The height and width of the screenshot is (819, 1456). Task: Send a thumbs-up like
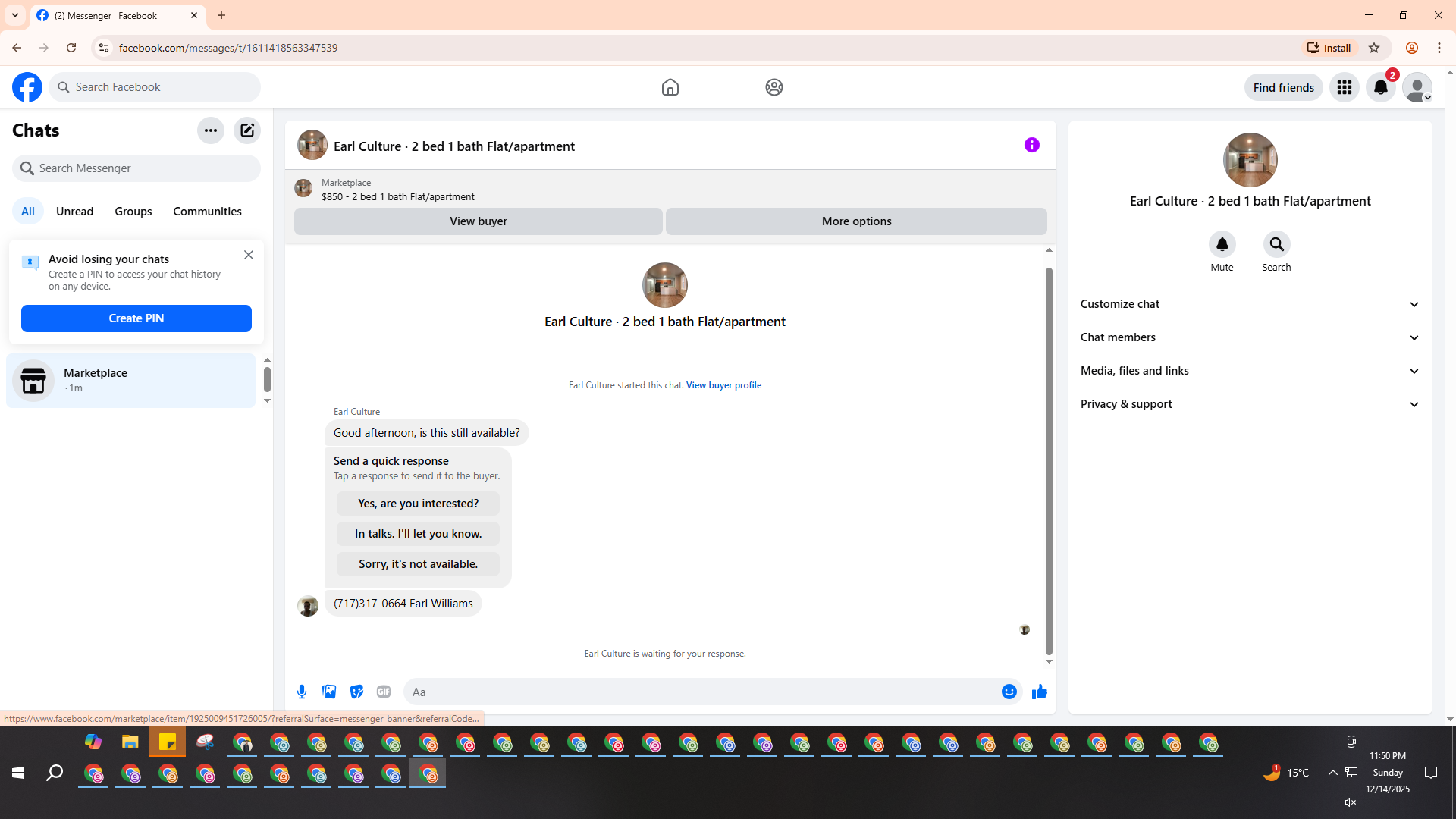pyautogui.click(x=1040, y=692)
